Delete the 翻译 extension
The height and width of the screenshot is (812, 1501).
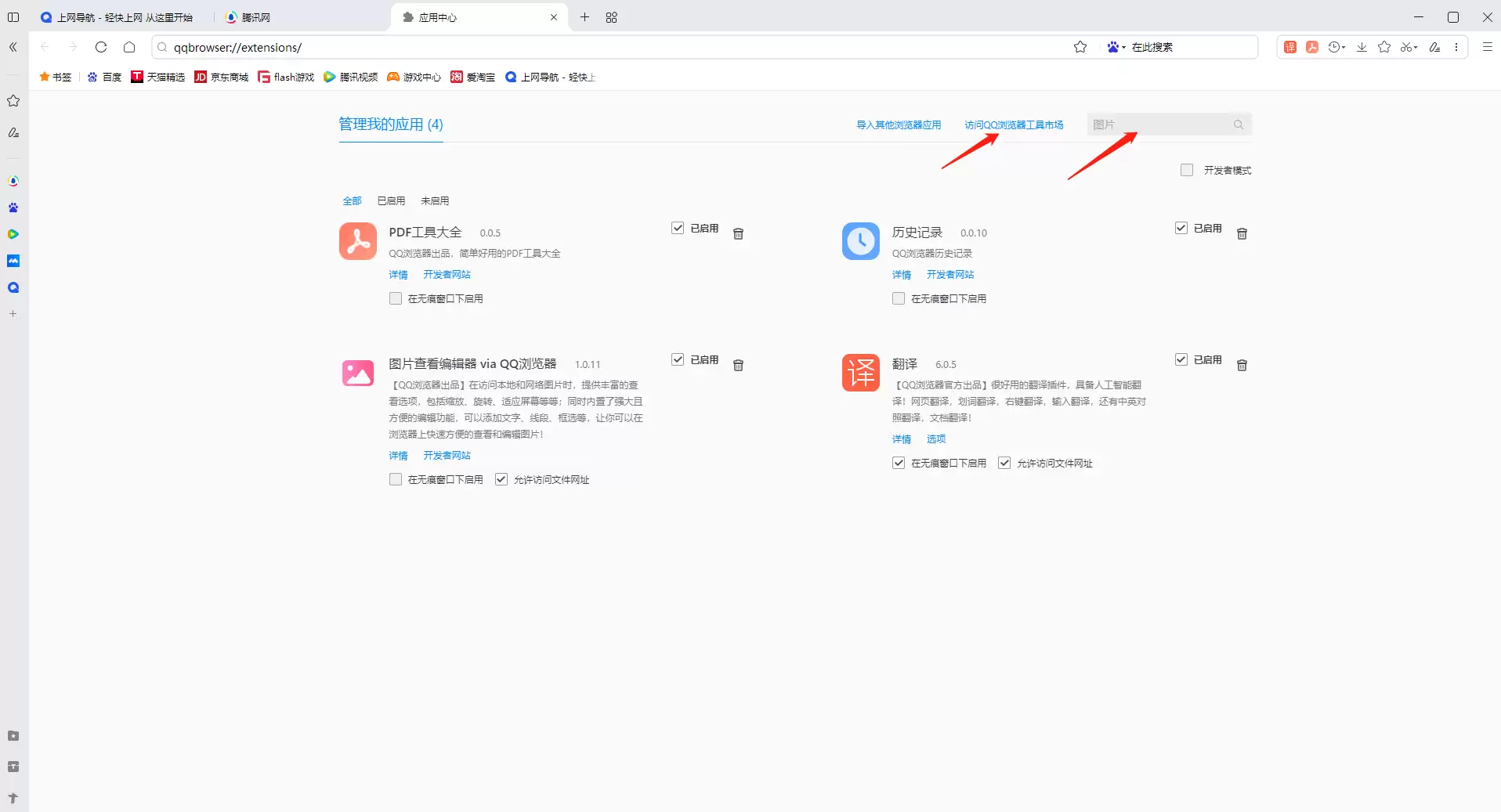coord(1242,365)
